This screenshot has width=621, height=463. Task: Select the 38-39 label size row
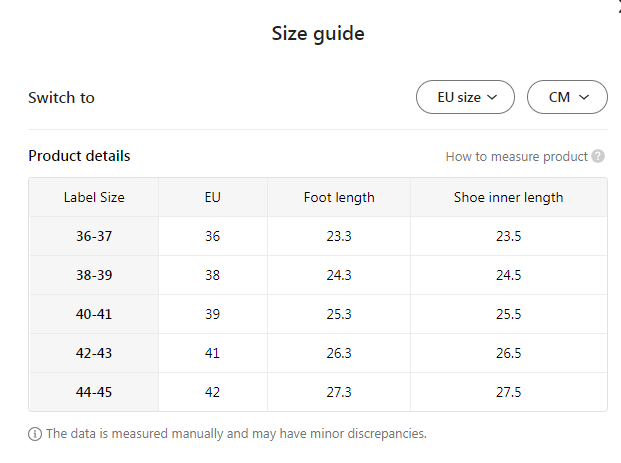pos(94,275)
